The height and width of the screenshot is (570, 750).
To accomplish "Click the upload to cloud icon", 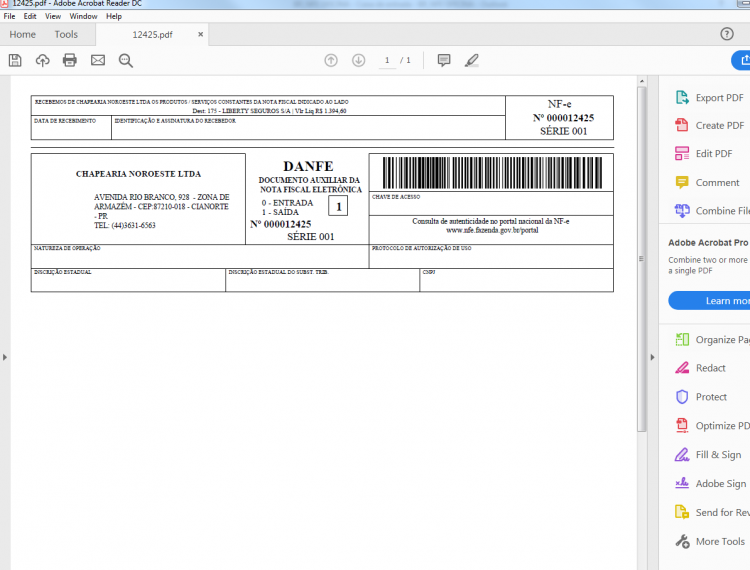I will tap(43, 60).
